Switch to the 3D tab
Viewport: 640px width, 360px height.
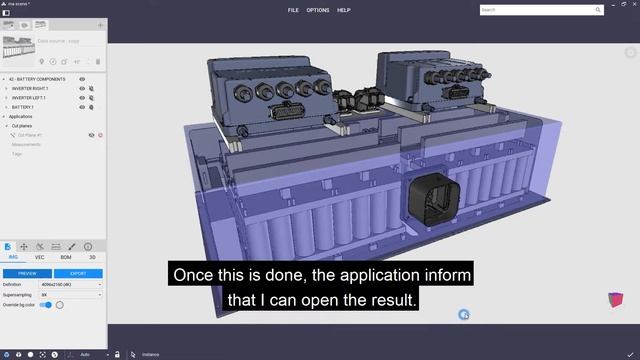92,257
